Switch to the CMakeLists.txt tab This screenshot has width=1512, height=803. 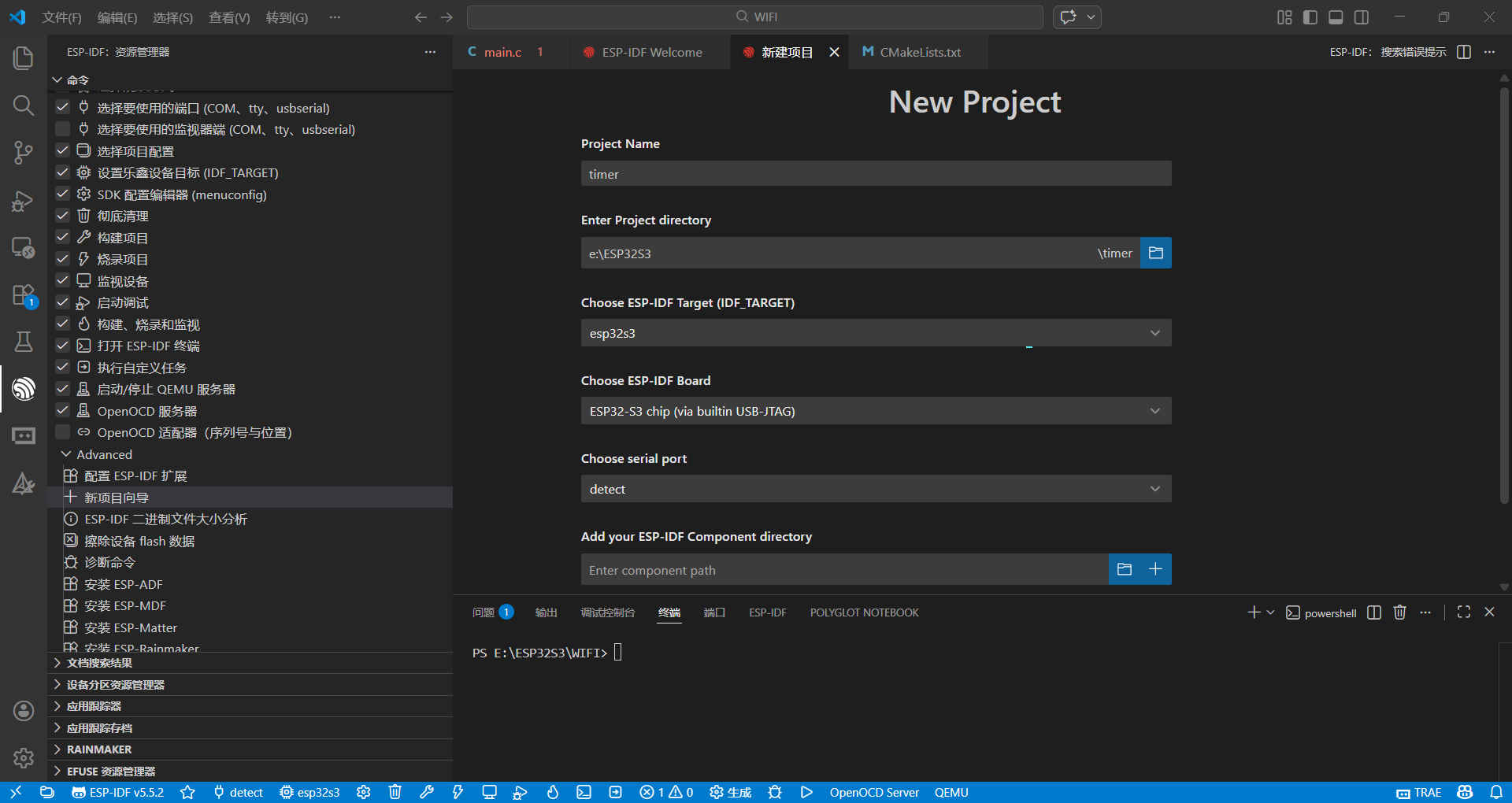tap(919, 52)
